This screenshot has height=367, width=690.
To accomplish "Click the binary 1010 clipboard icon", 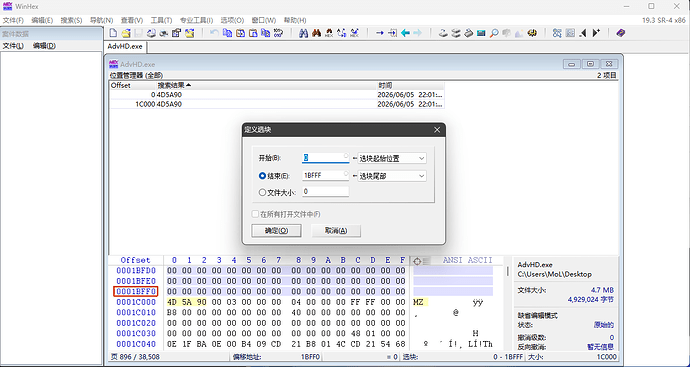I will (x=278, y=33).
